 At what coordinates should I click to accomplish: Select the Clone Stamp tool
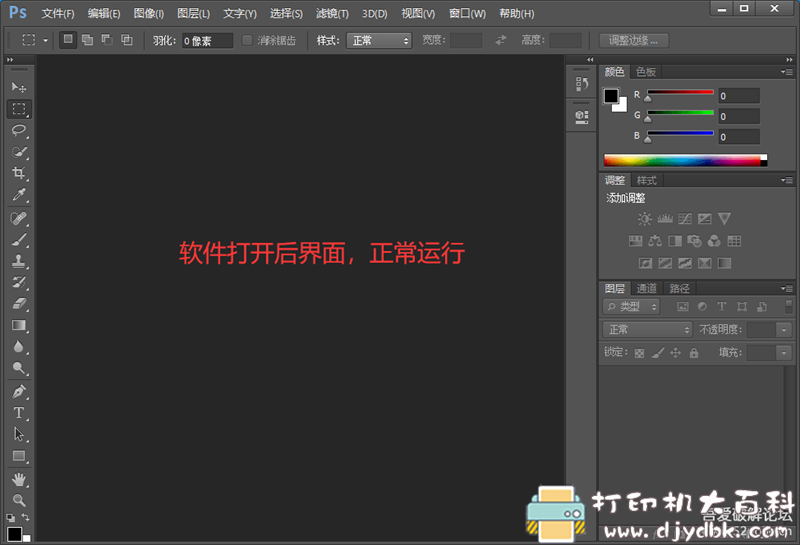(x=19, y=261)
